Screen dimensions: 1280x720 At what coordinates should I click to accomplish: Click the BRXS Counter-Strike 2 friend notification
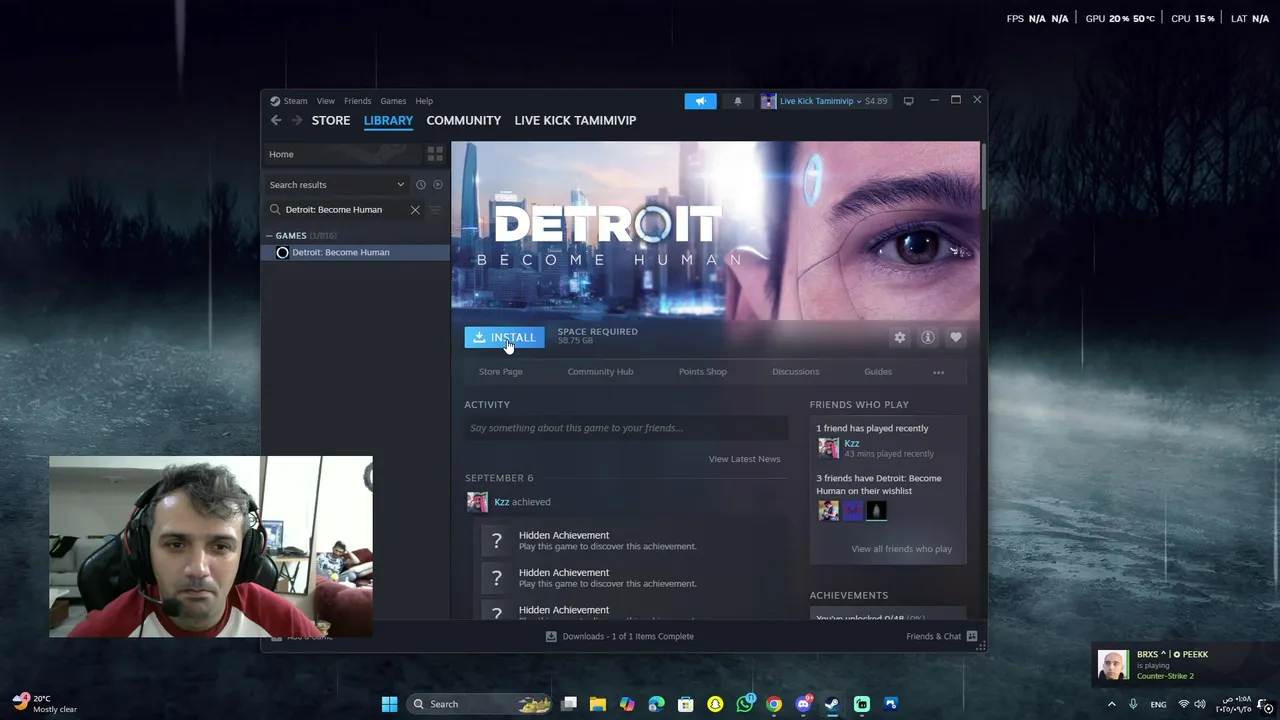point(1182,665)
